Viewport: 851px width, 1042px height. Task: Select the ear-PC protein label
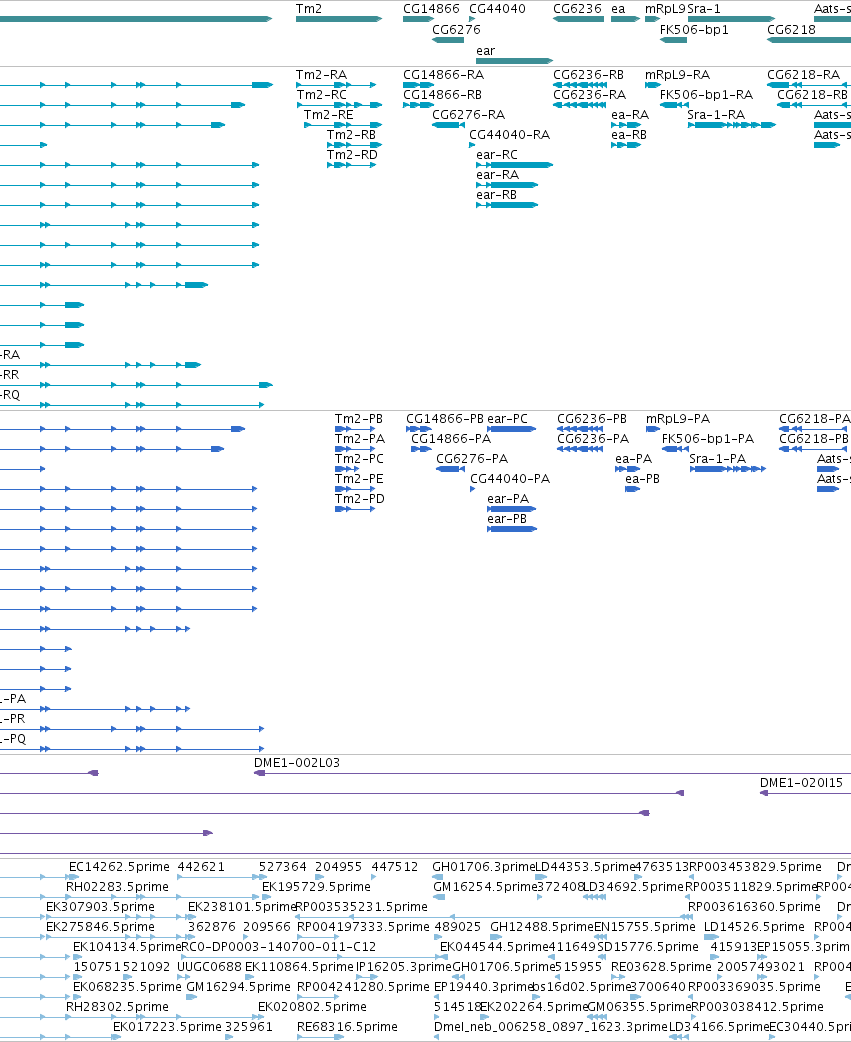pos(508,419)
